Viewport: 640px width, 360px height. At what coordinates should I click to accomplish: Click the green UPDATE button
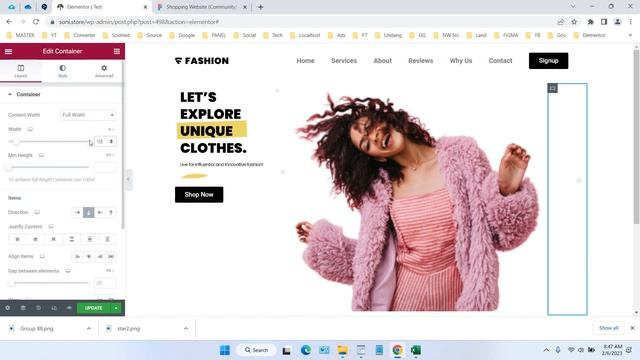(x=93, y=308)
